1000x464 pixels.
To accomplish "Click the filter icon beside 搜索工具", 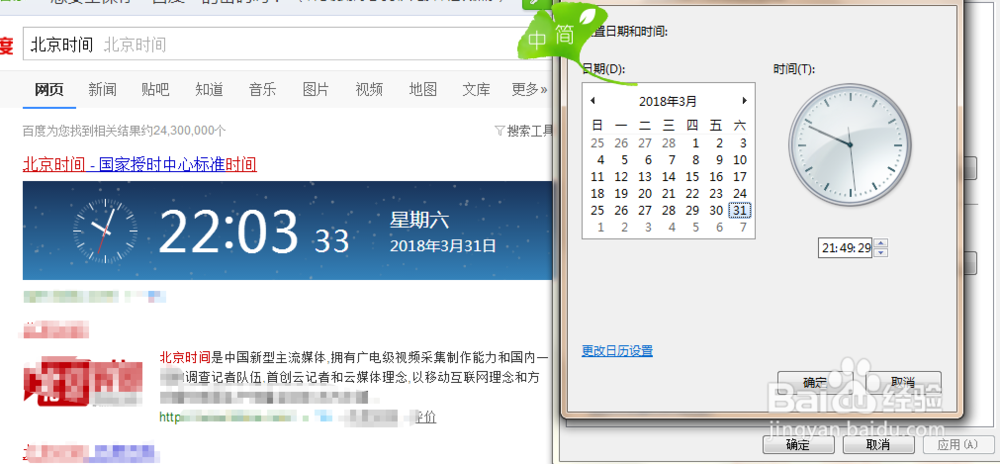I will click(500, 131).
